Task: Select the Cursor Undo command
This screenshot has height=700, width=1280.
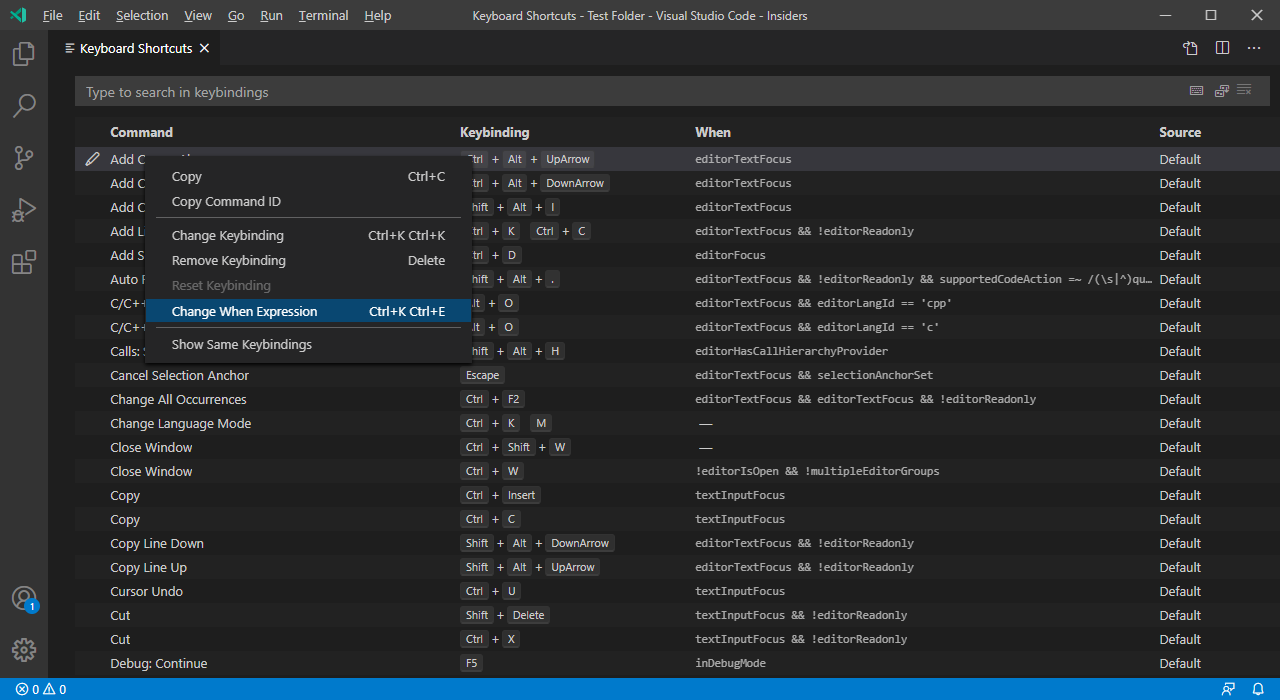Action: click(x=146, y=591)
